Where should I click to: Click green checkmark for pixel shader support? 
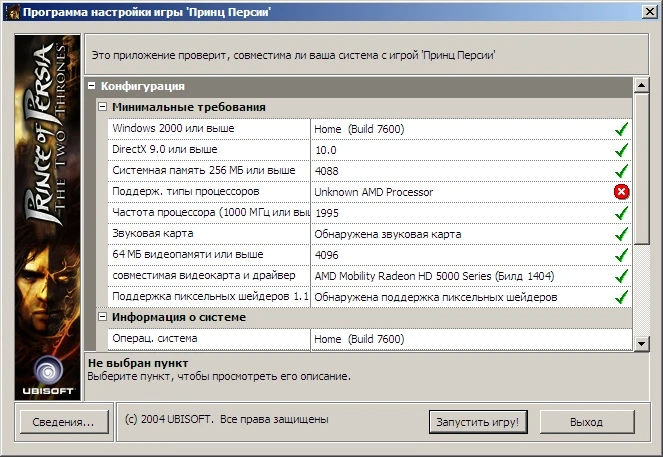click(x=621, y=297)
